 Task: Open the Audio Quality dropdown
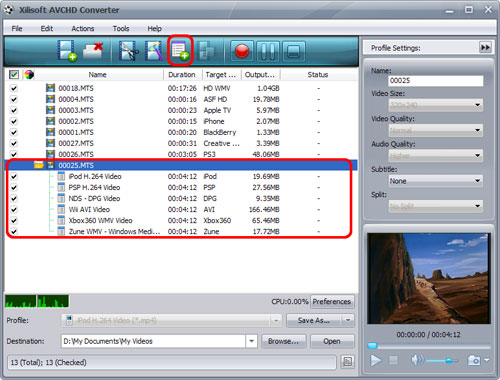tap(436, 155)
